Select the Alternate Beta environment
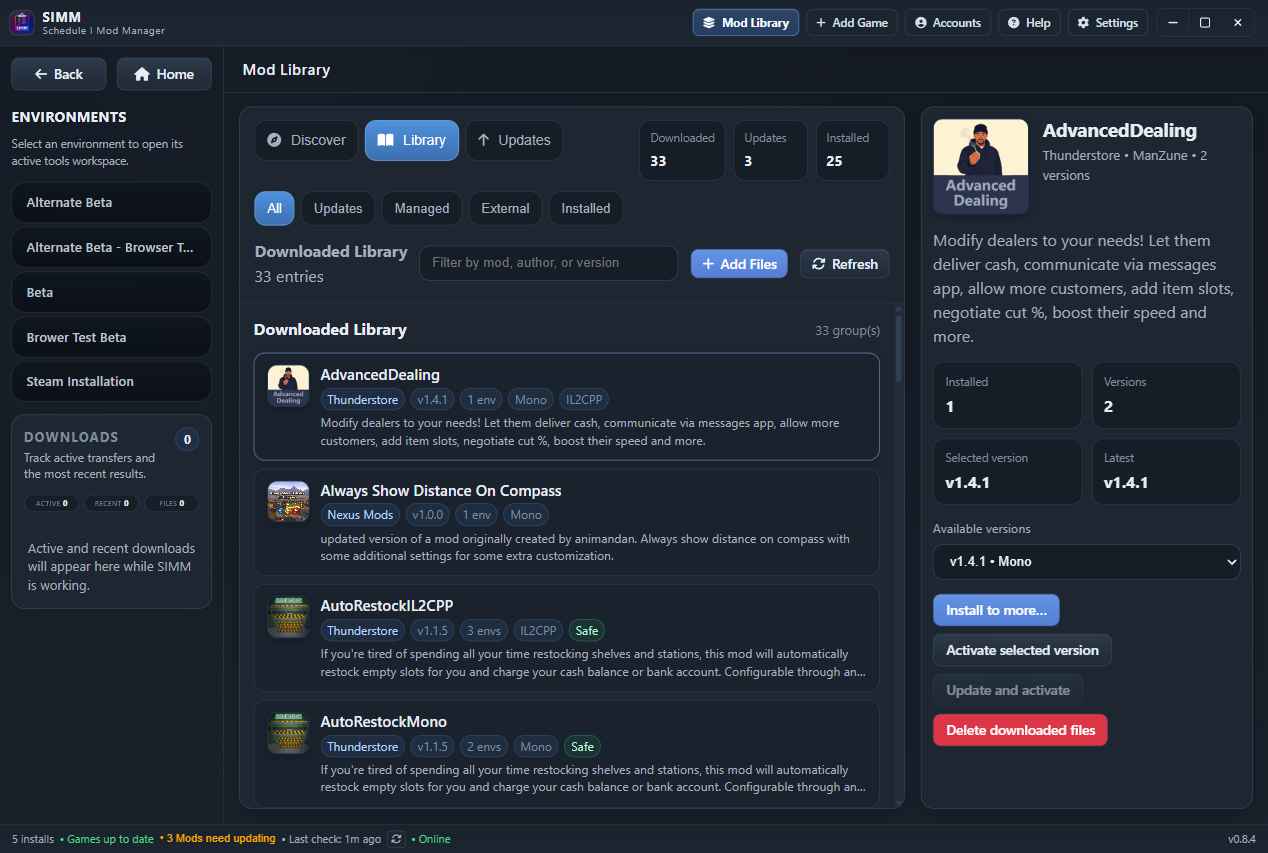 click(111, 202)
